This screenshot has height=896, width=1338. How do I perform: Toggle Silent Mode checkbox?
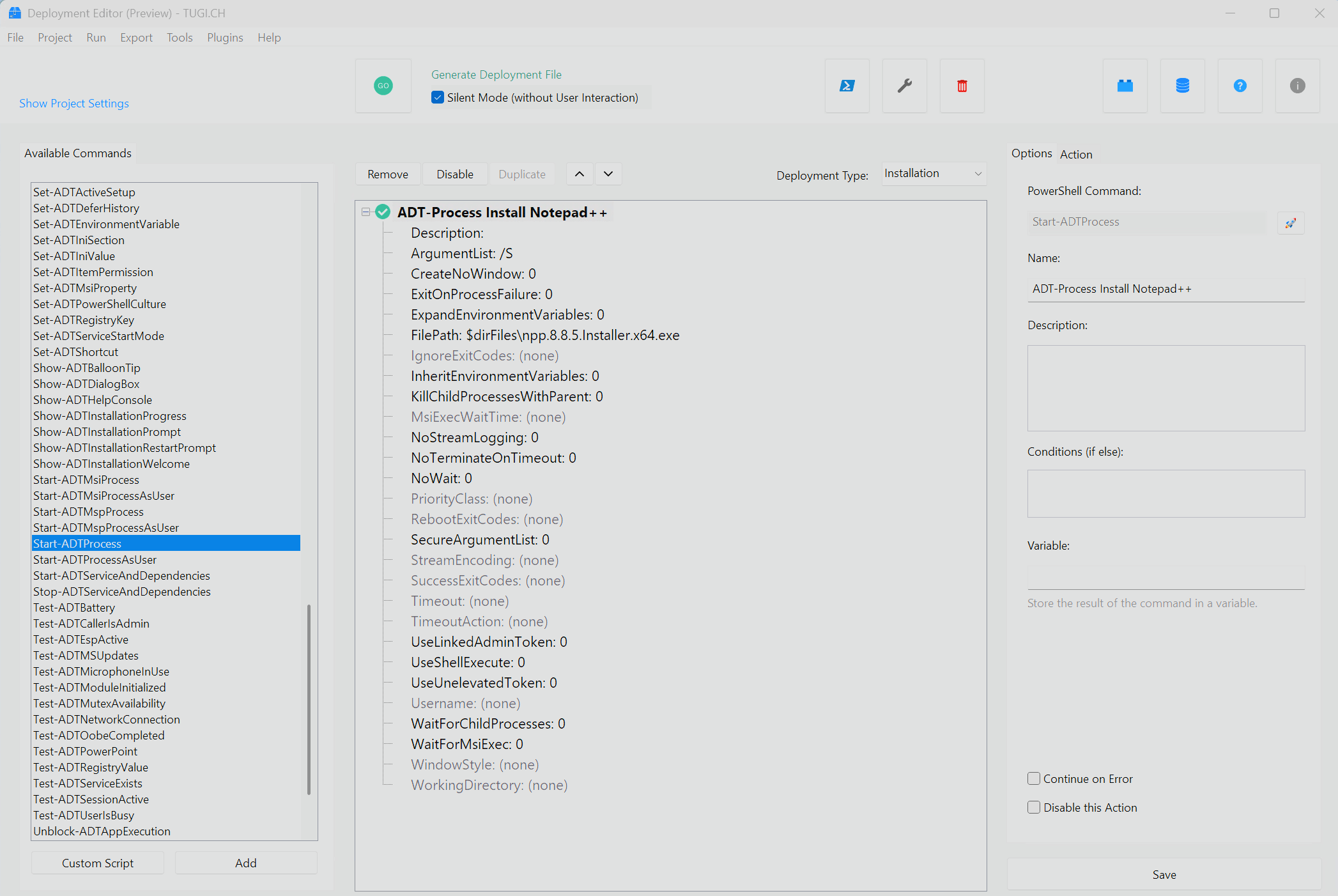[x=438, y=98]
